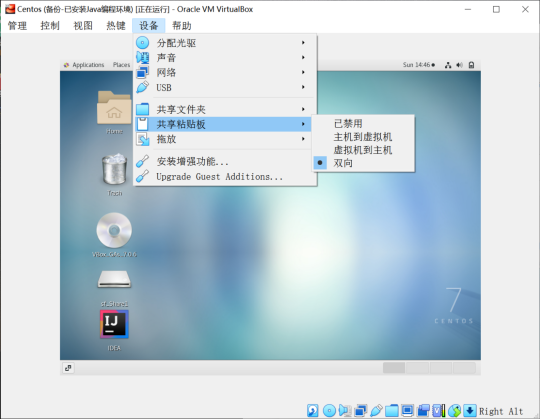Click the display settings icon in status bar
This screenshot has width=540, height=419.
point(407,410)
